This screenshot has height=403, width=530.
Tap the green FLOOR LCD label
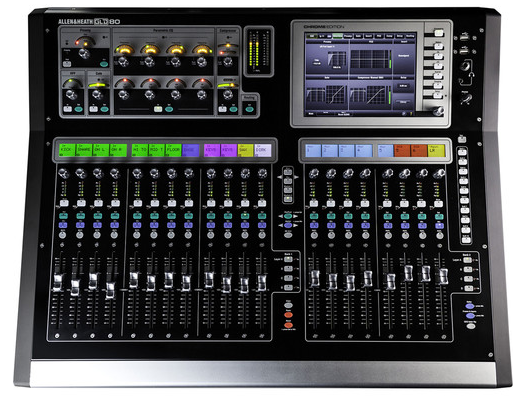[x=173, y=150]
